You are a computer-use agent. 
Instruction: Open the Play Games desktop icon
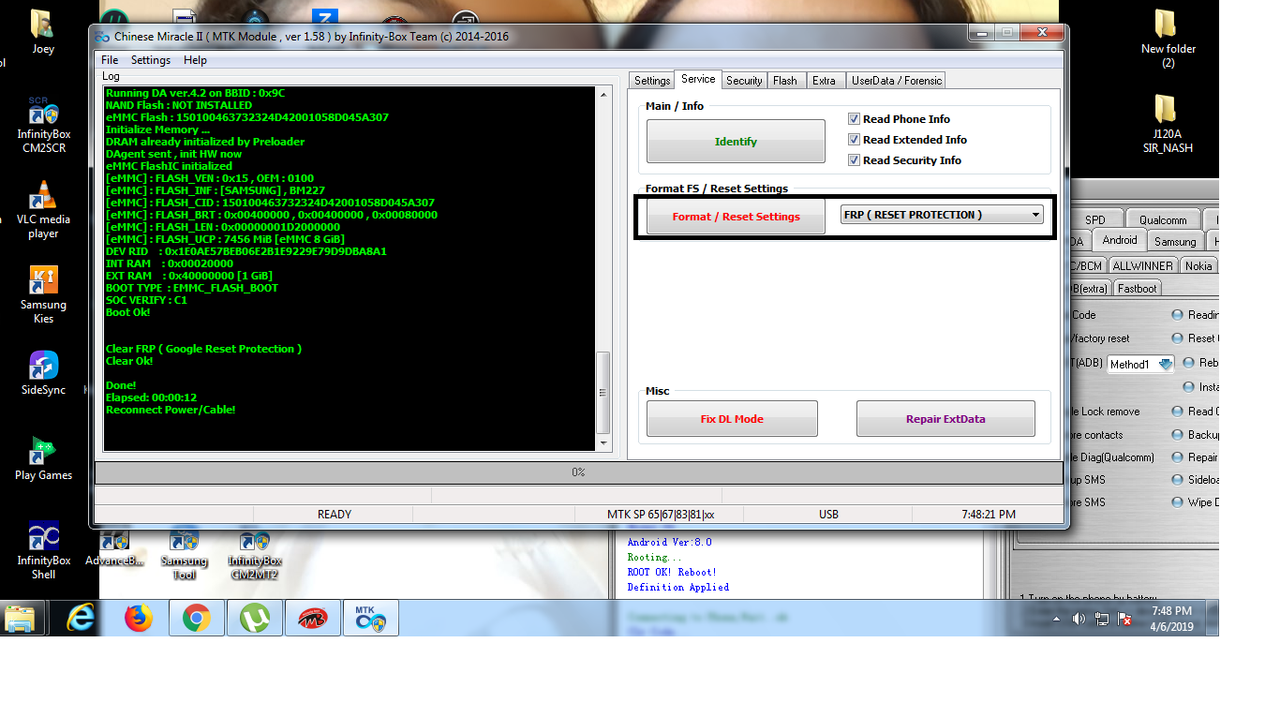tap(43, 457)
